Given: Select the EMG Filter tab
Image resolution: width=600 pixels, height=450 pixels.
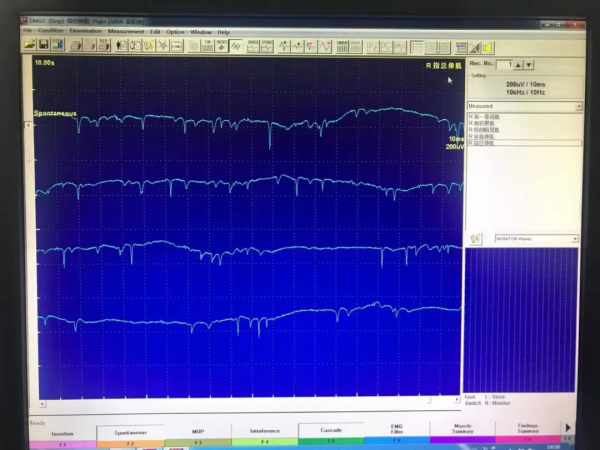Looking at the screenshot, I should tap(396, 435).
